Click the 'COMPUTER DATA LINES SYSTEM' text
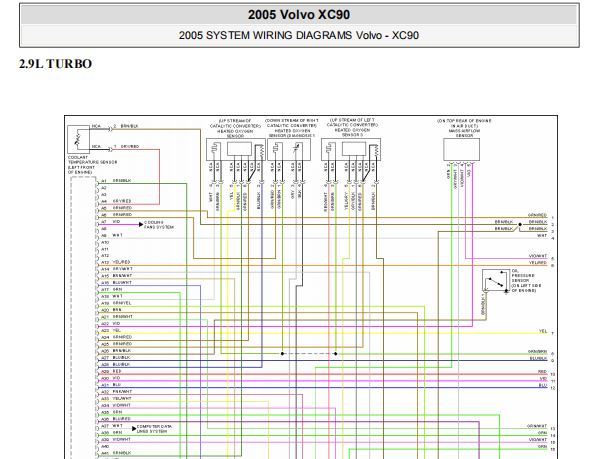606x459 pixels. (x=155, y=428)
